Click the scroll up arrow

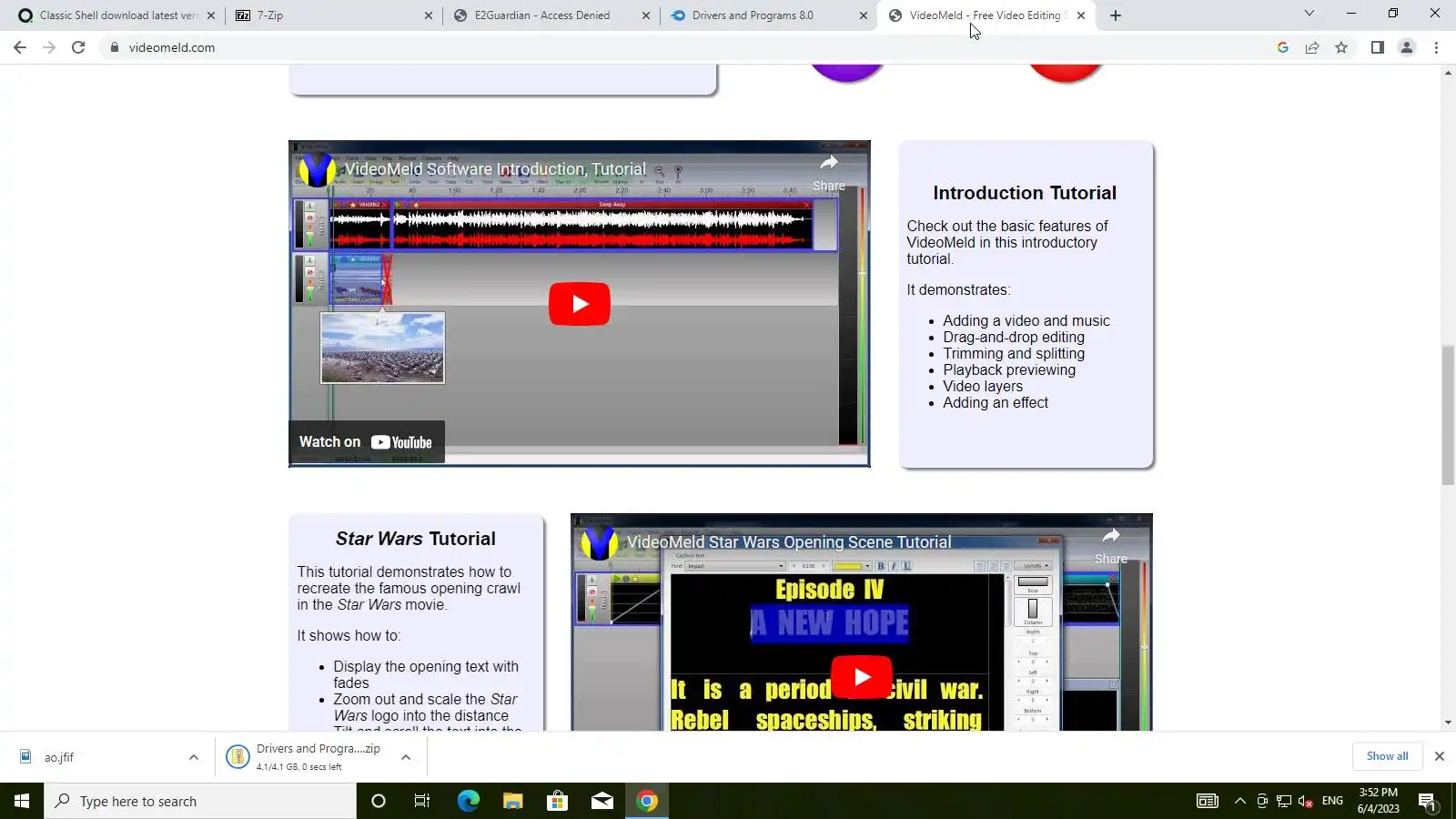point(1448,72)
